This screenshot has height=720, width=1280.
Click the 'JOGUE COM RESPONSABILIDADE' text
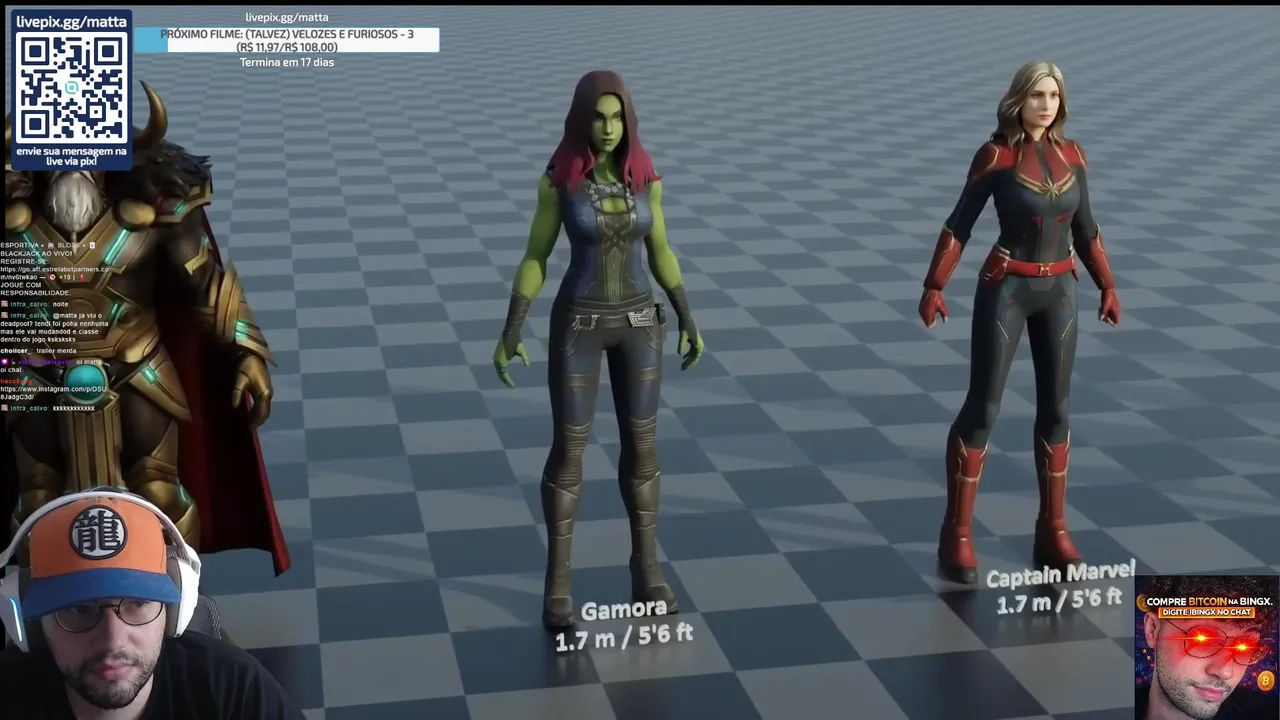click(35, 289)
